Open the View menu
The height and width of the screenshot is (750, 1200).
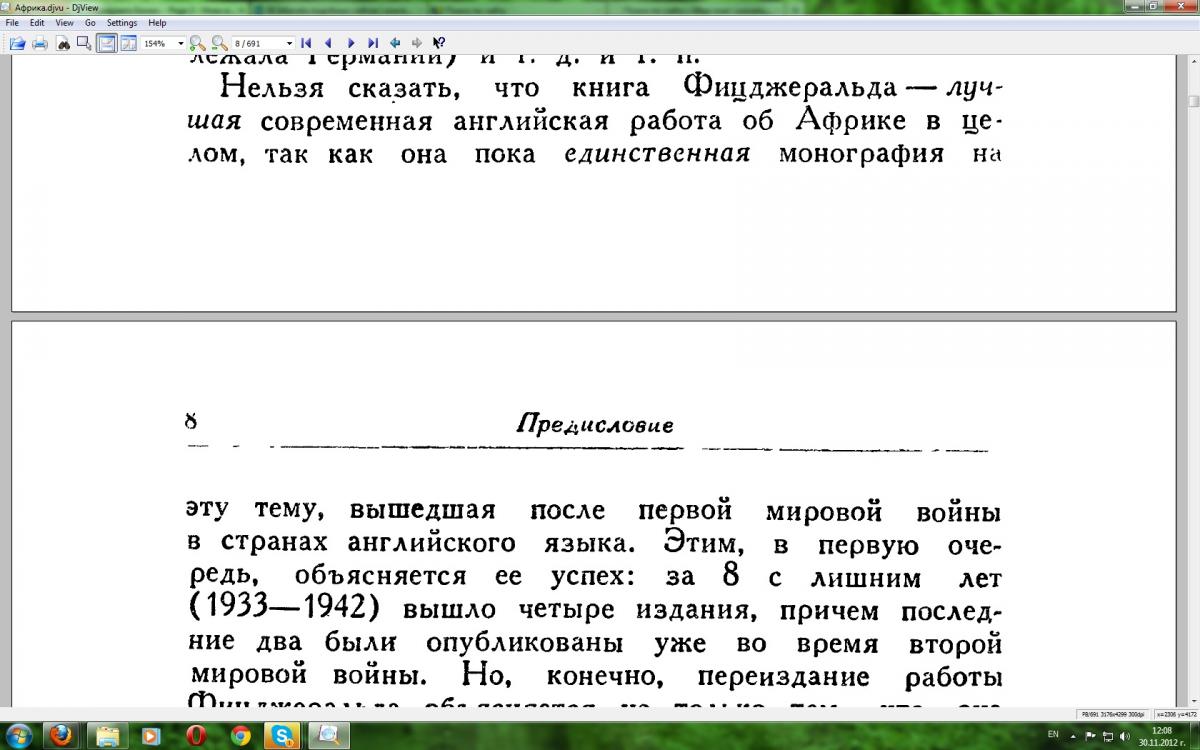[x=64, y=22]
